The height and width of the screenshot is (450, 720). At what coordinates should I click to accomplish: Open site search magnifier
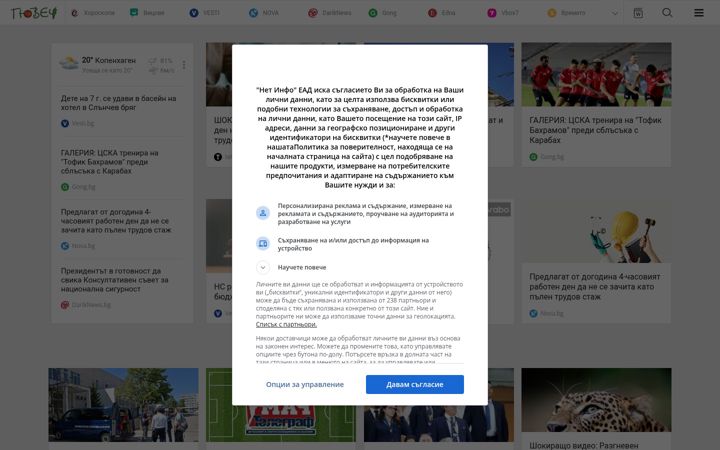click(667, 13)
